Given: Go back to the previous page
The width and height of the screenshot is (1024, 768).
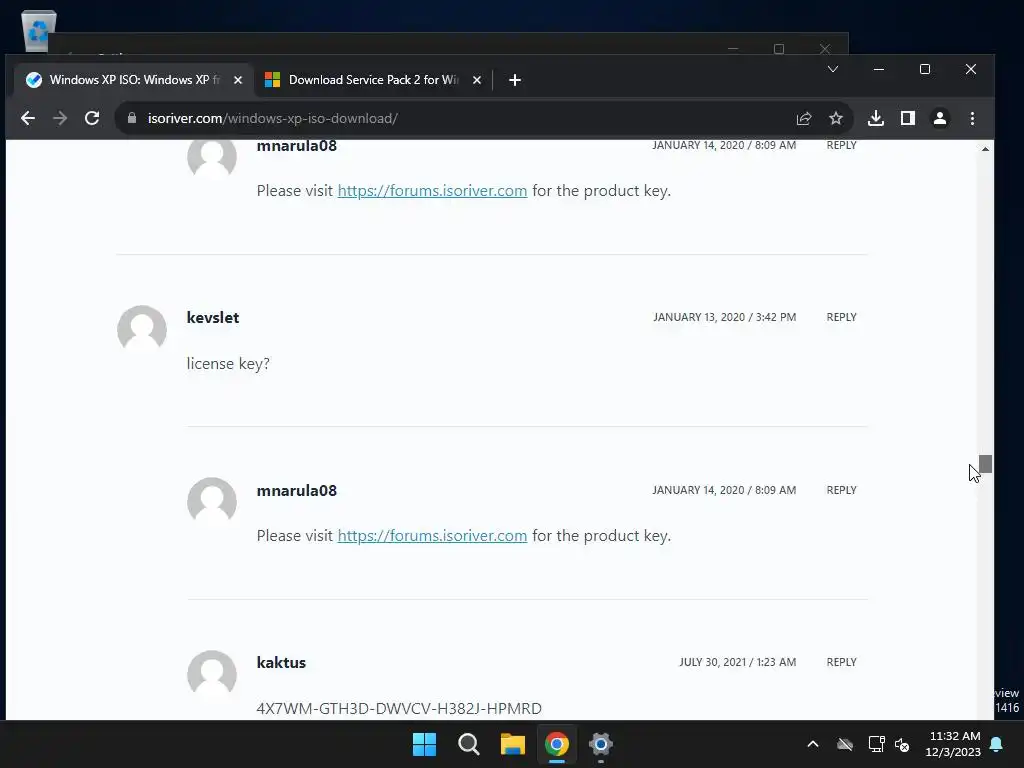Looking at the screenshot, I should coord(27,118).
